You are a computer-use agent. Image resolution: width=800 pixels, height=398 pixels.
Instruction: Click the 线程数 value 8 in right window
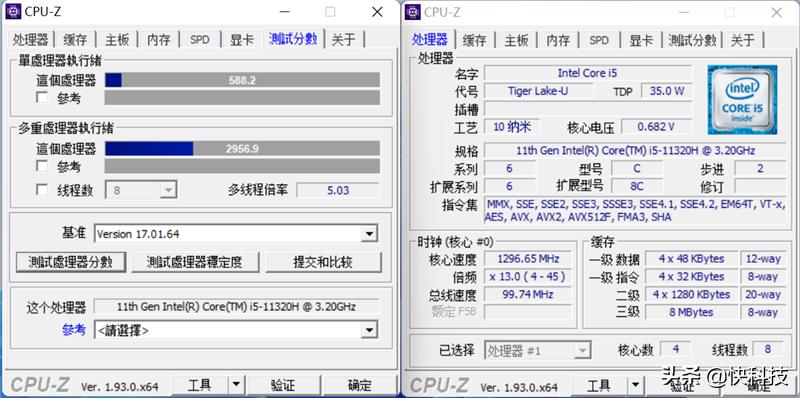tap(767, 350)
